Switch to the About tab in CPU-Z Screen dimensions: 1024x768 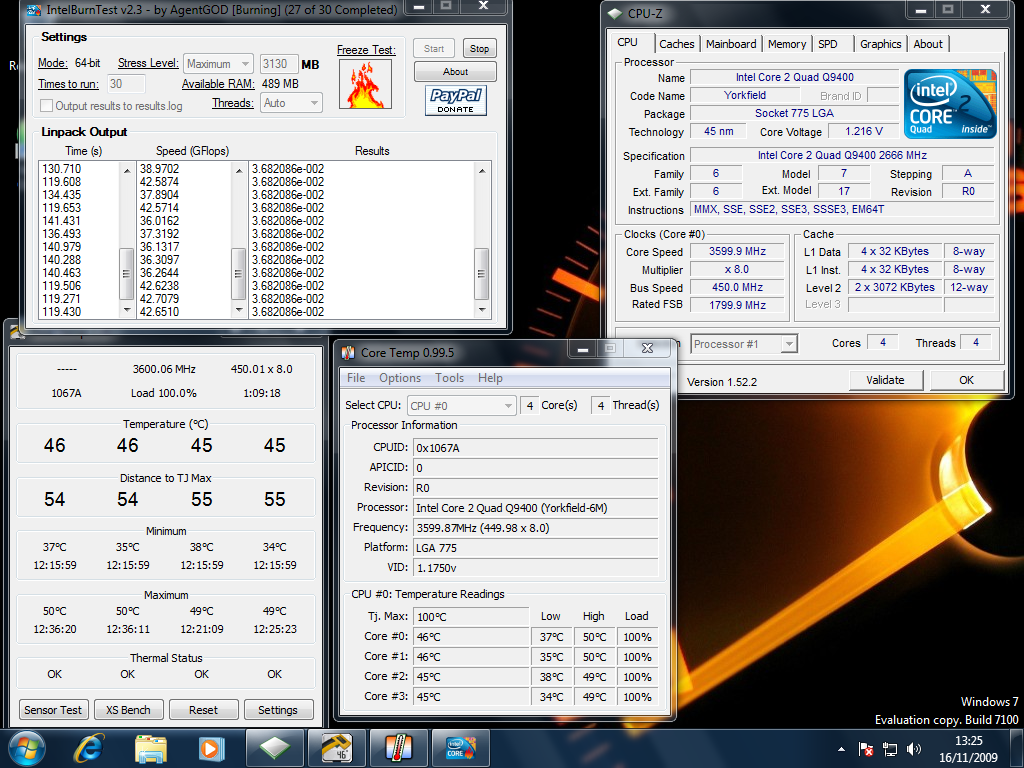pyautogui.click(x=927, y=44)
